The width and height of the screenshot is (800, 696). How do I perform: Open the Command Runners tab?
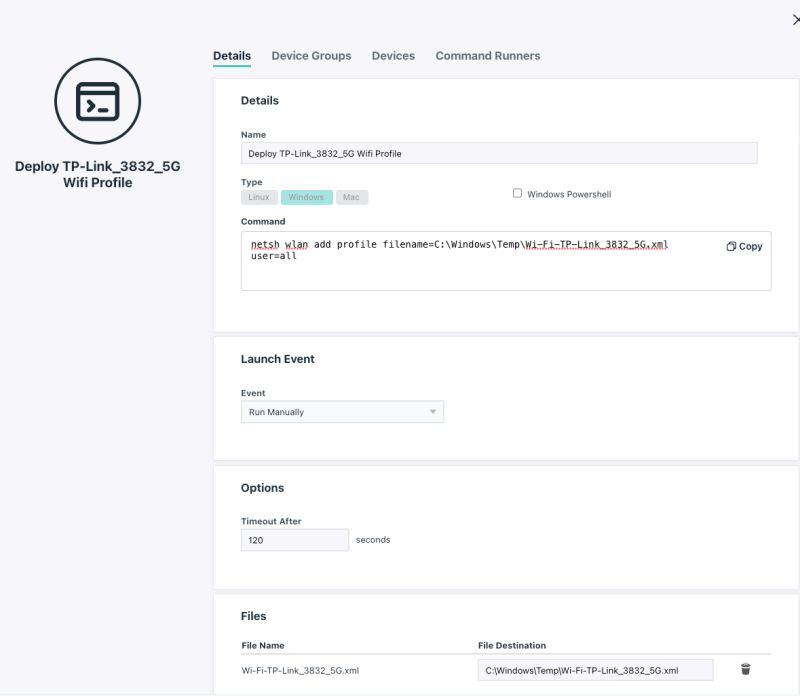pos(487,56)
